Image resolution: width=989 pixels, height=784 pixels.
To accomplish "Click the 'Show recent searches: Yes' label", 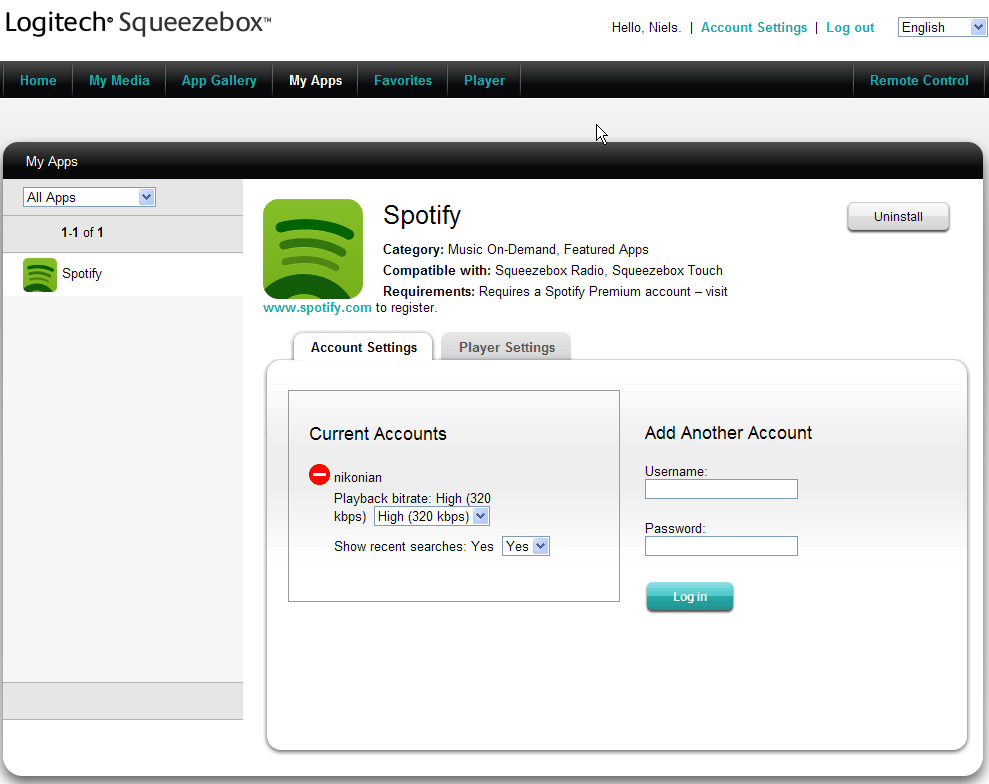I will coord(414,546).
